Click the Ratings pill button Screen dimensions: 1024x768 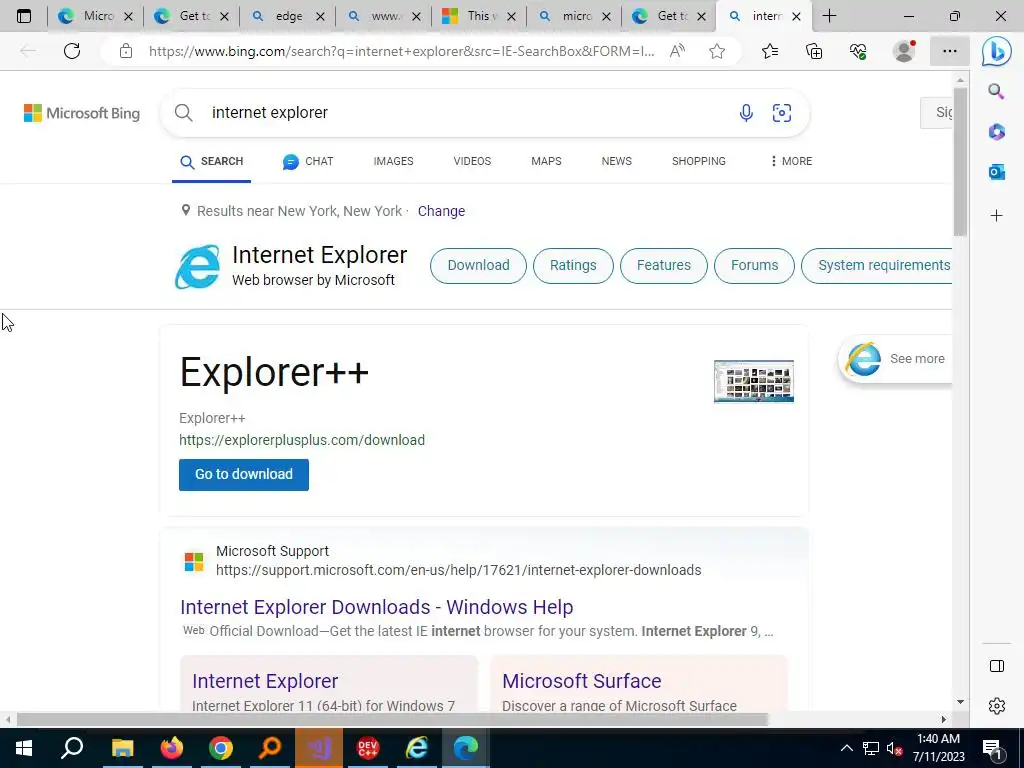[x=573, y=266]
